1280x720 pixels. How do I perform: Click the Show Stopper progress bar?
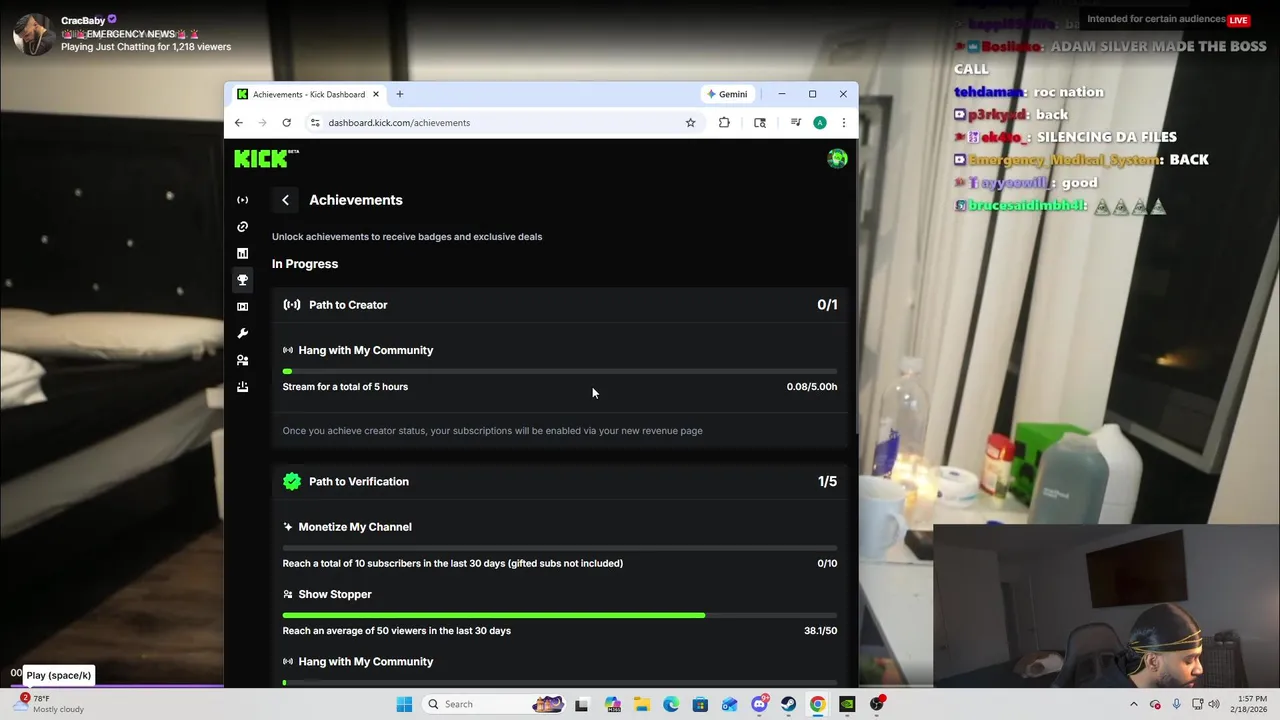click(560, 615)
